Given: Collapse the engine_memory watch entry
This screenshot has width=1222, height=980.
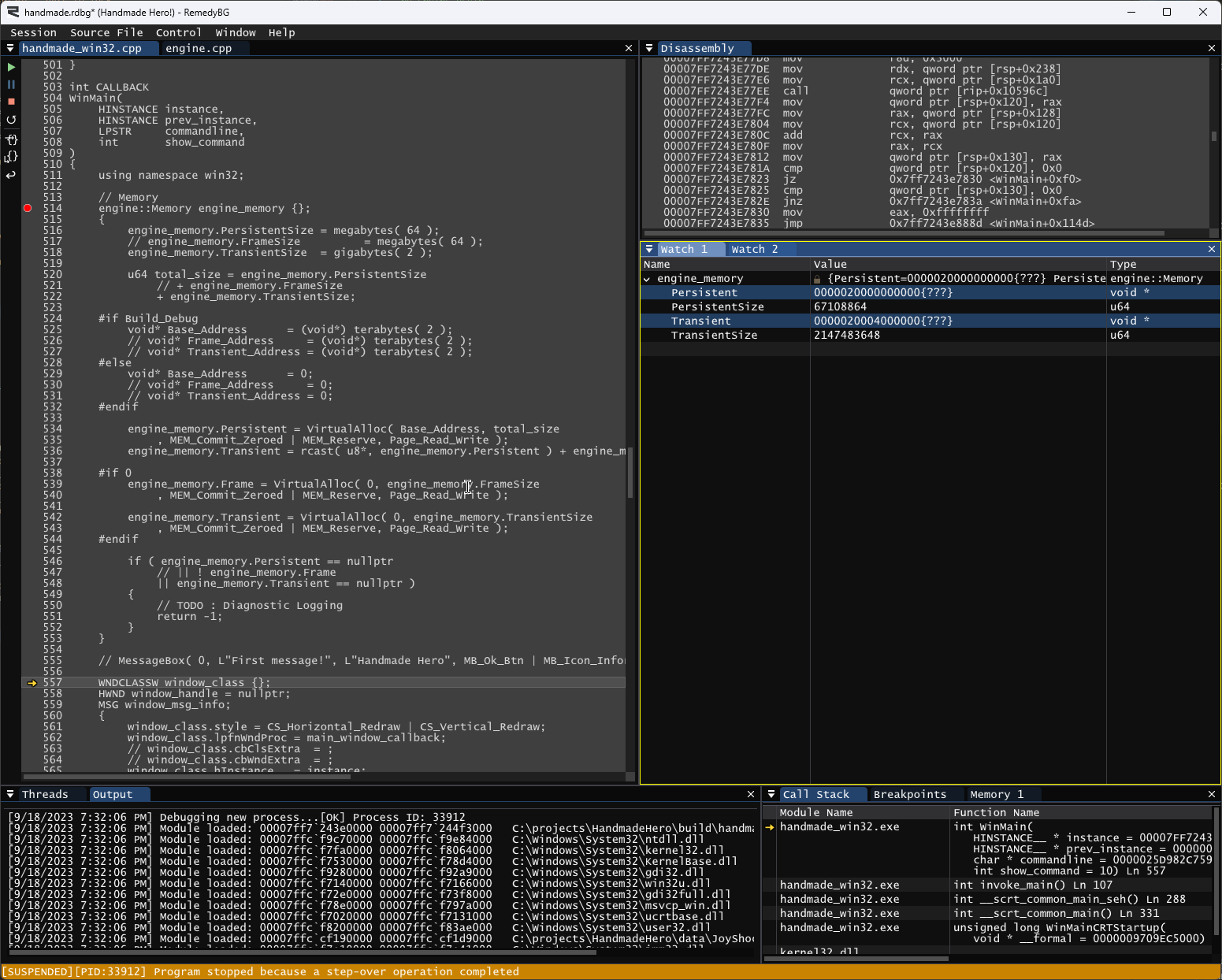Looking at the screenshot, I should [x=647, y=279].
